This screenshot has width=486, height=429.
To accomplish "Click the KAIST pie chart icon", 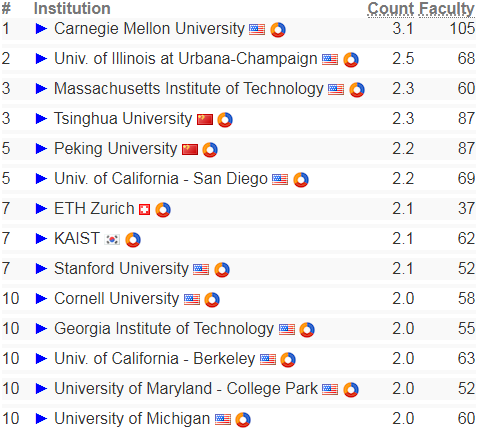I will click(x=133, y=240).
